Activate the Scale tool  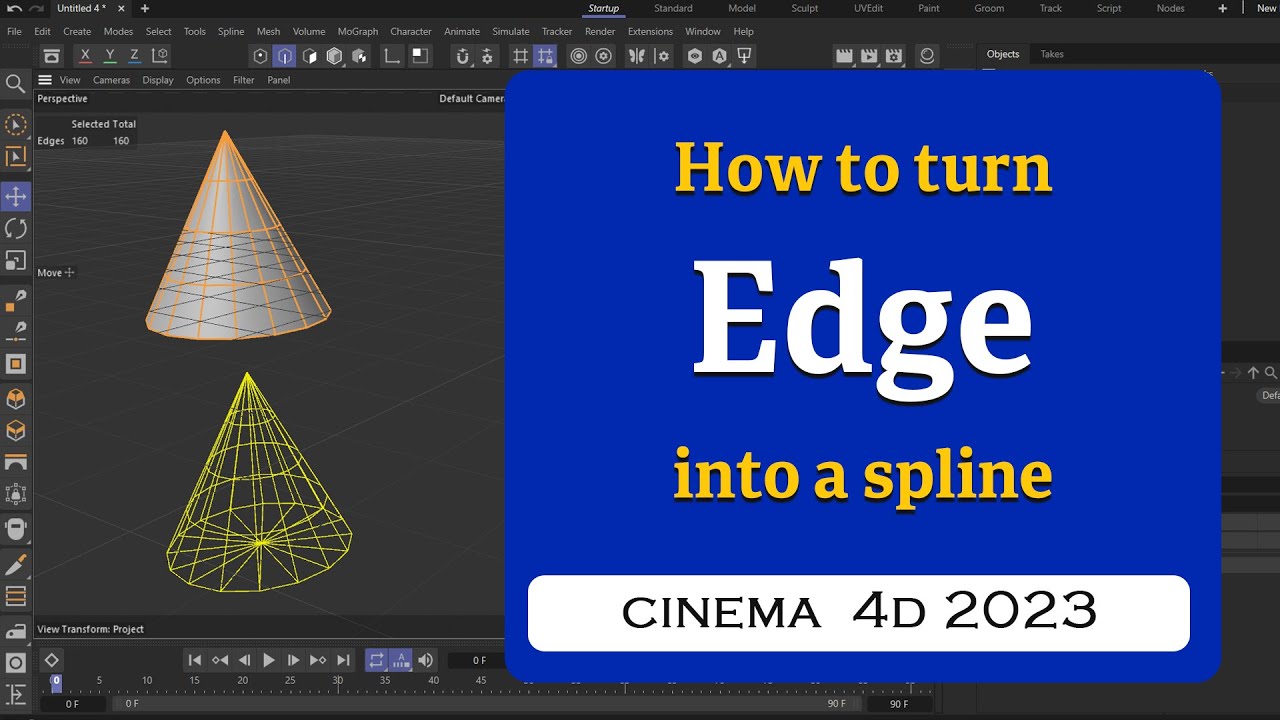pos(15,260)
